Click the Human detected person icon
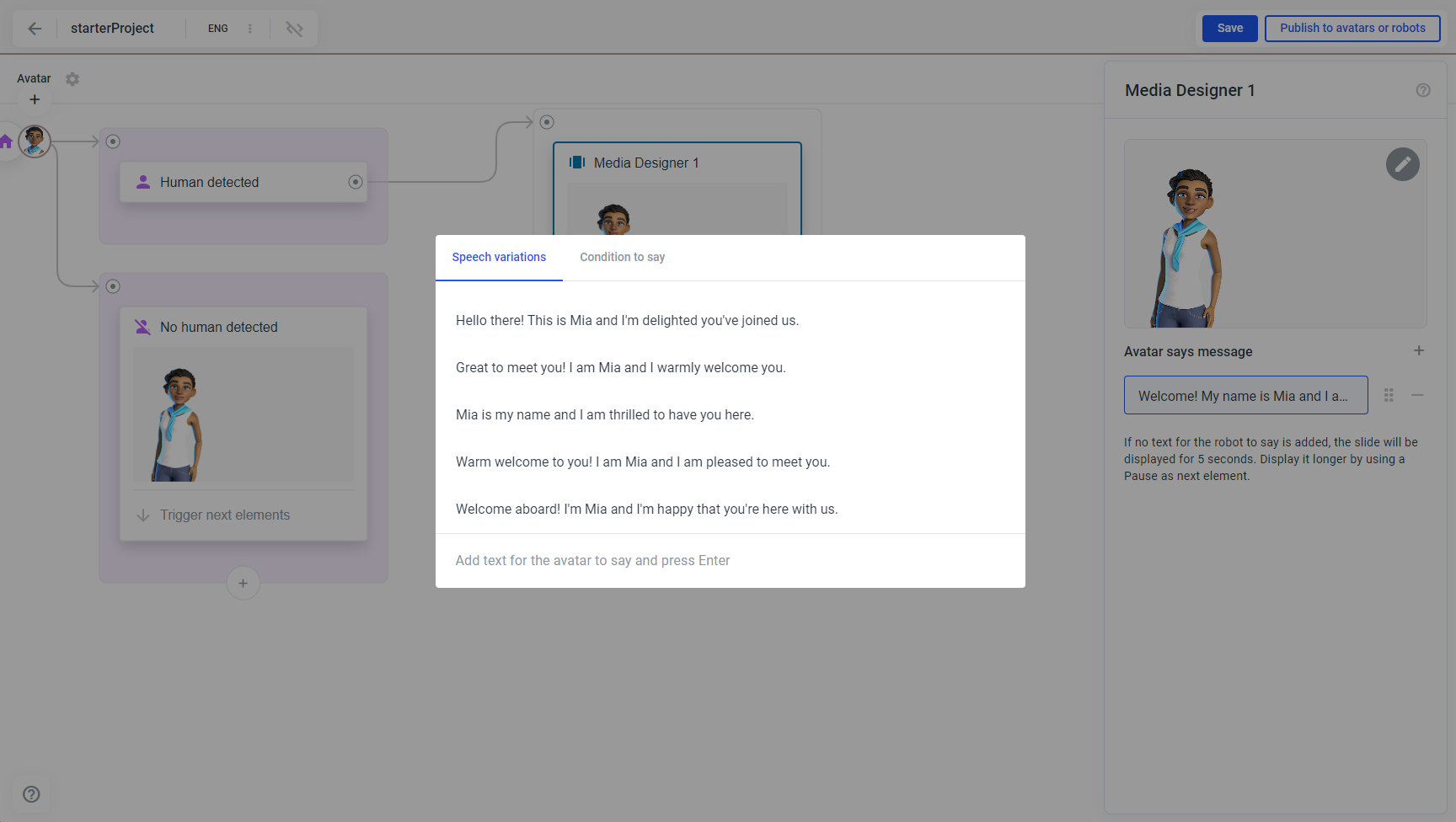 coord(143,182)
